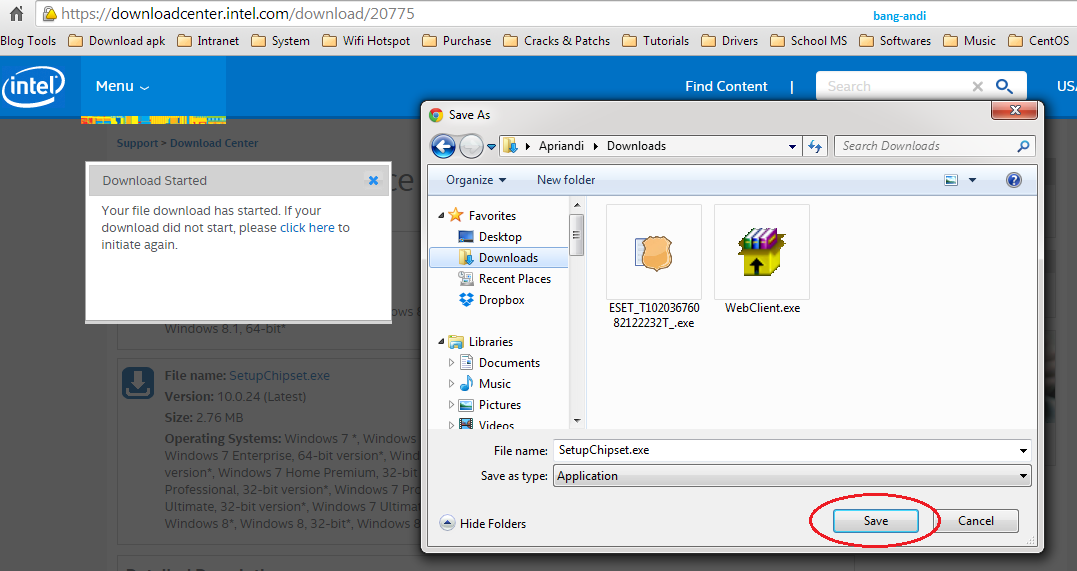
Task: Click the Intel search magnifier icon
Action: (x=1004, y=87)
